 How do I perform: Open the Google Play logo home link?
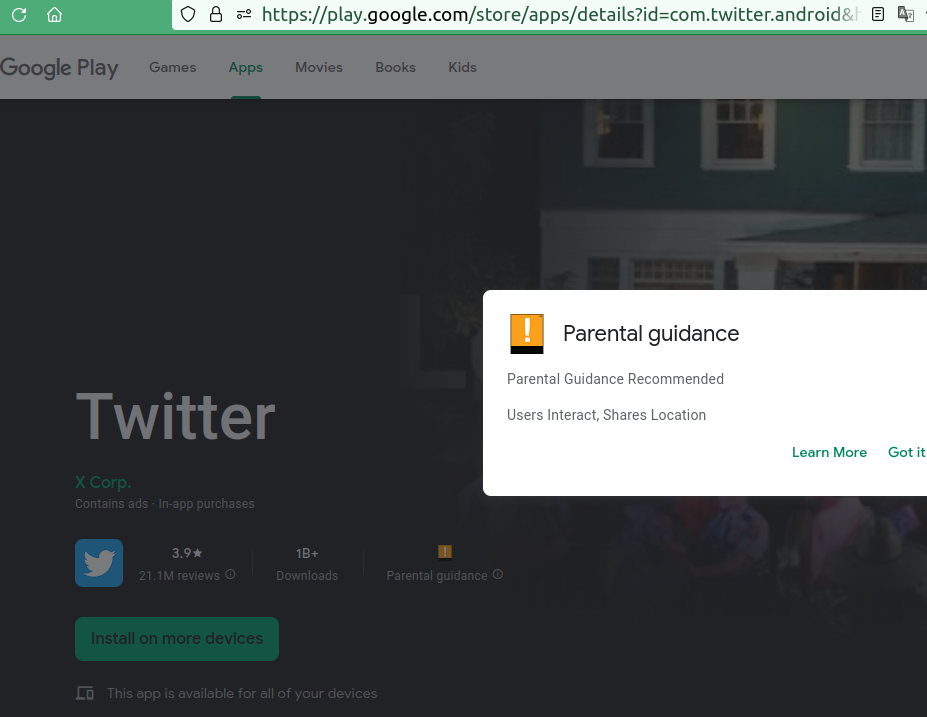[x=59, y=67]
